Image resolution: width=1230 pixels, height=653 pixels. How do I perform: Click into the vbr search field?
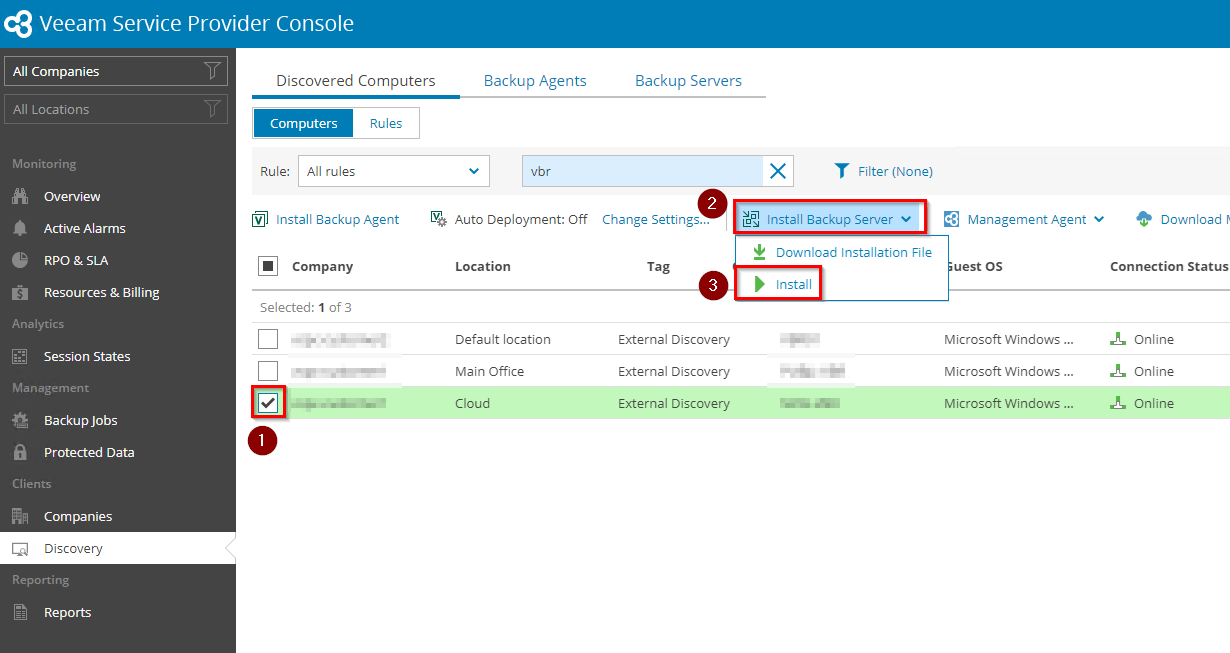pyautogui.click(x=643, y=171)
